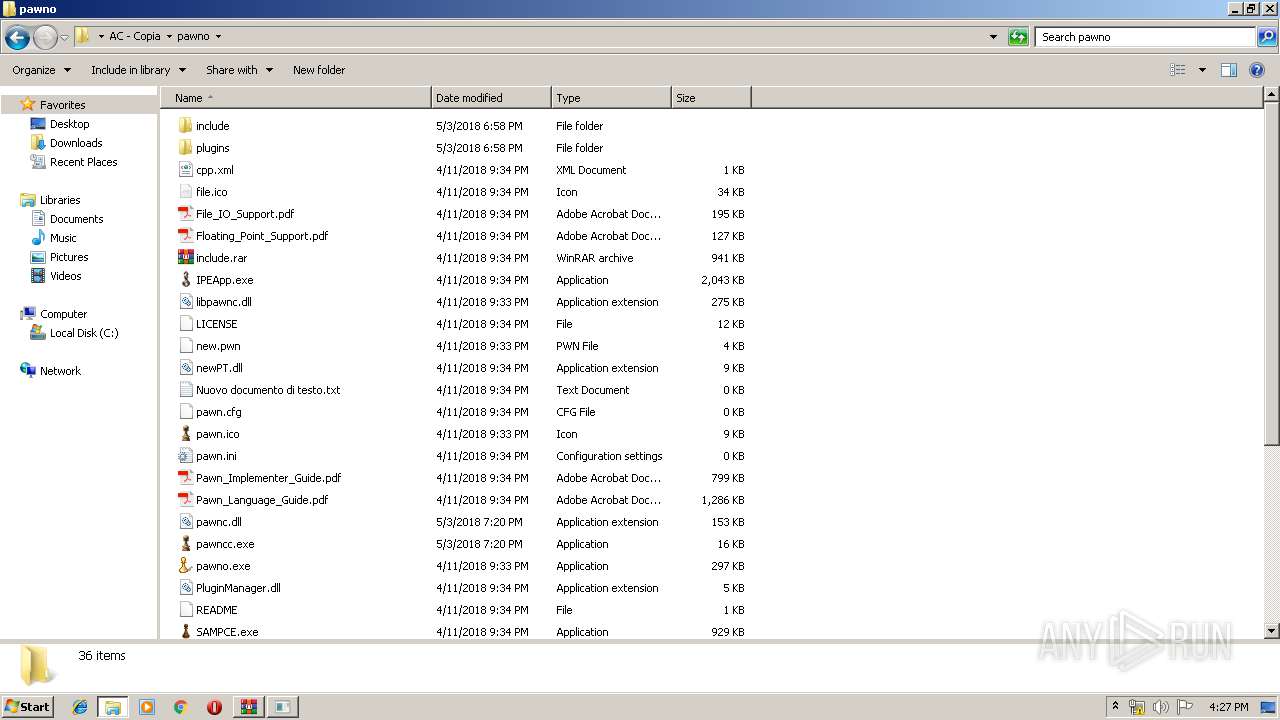Select the new.pwn file

coord(218,346)
